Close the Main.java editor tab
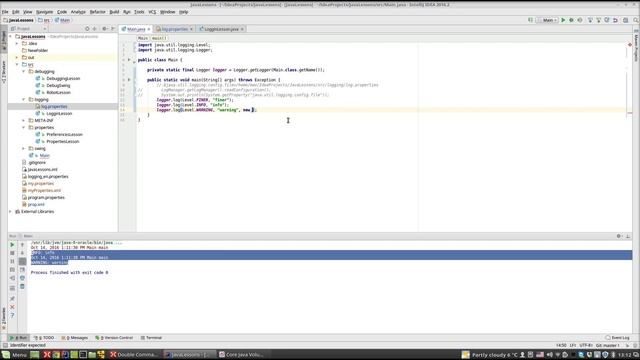Image resolution: width=640 pixels, height=360 pixels. (149, 29)
